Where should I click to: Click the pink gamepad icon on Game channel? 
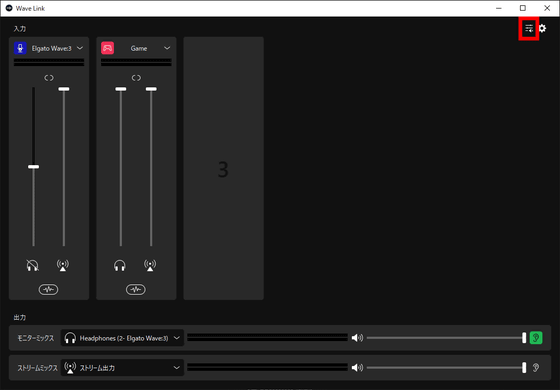coord(108,48)
